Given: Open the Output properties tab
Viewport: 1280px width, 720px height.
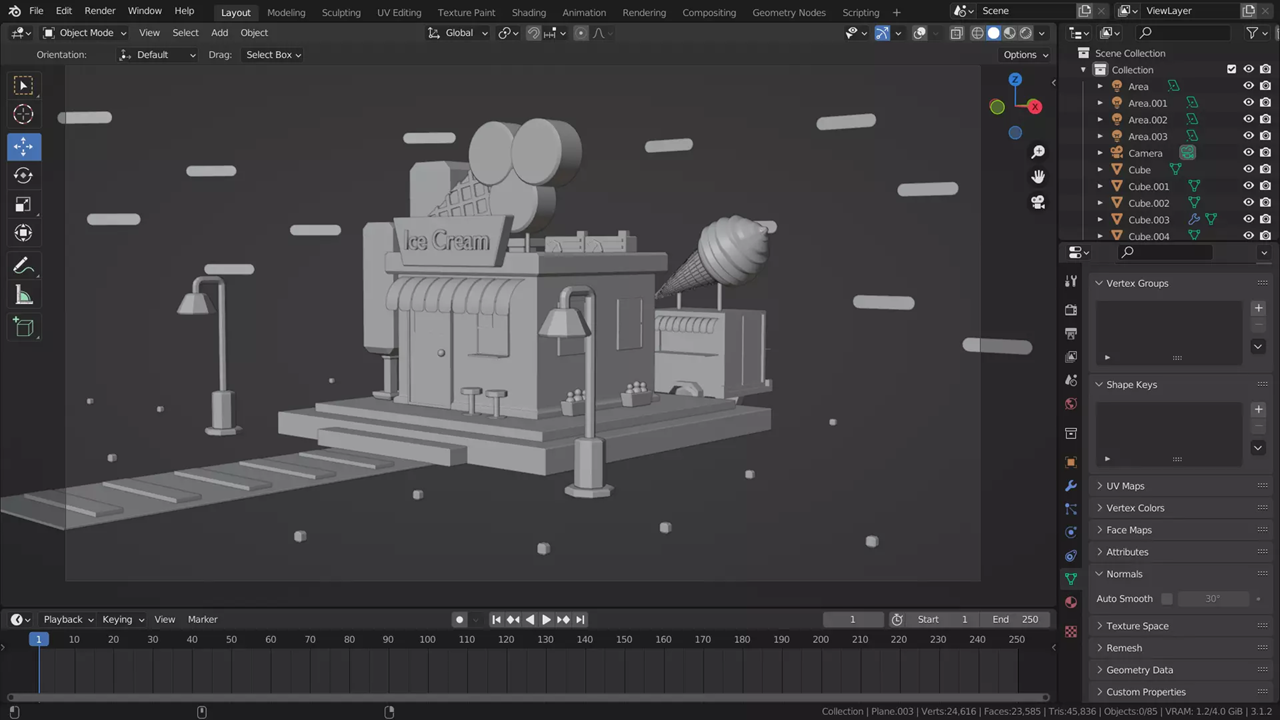Looking at the screenshot, I should tap(1071, 333).
